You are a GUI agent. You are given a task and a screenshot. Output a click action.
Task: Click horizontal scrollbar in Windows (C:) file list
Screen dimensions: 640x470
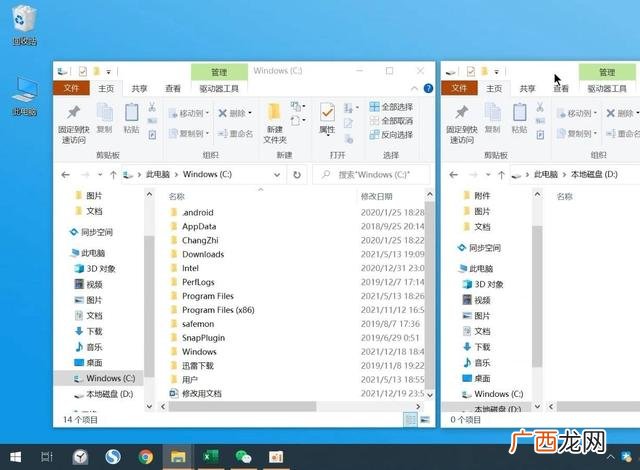tap(243, 406)
